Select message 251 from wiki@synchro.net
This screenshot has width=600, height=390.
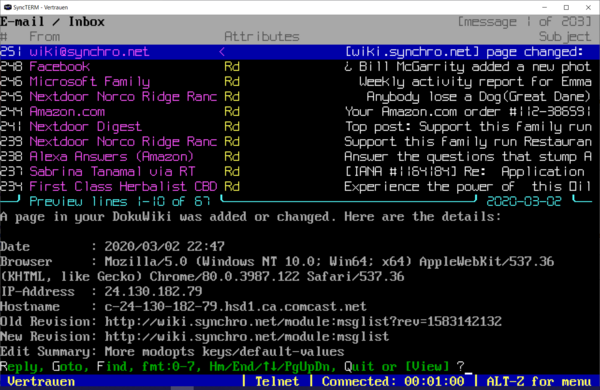tap(300, 52)
